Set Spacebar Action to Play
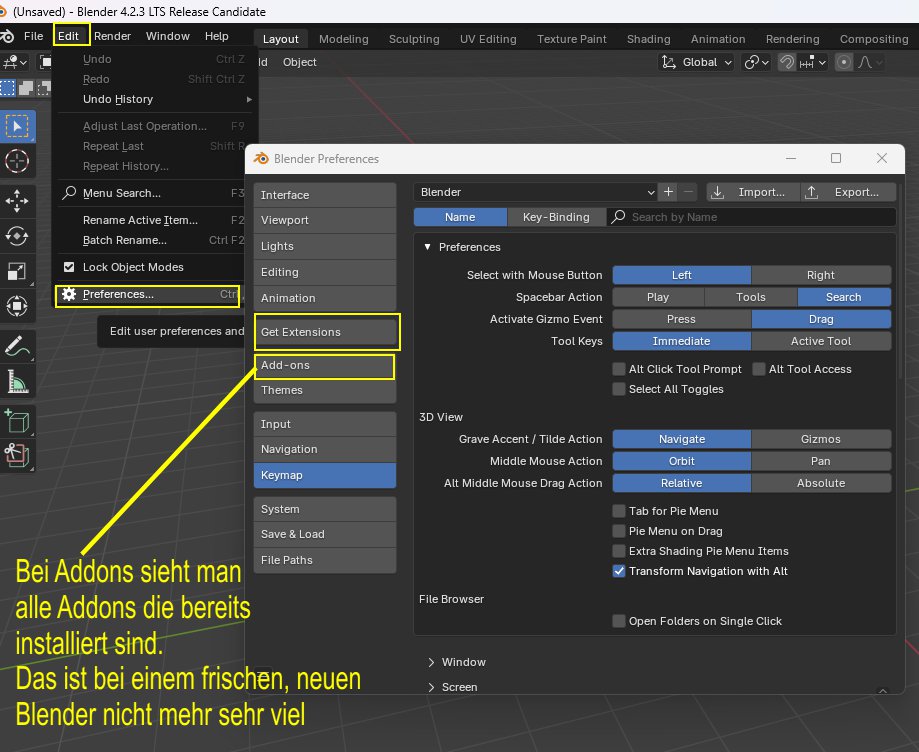 658,297
